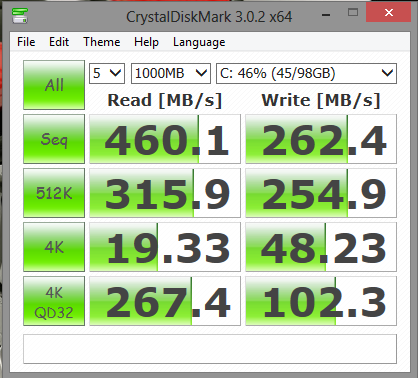Start the 4K benchmark test

(54, 247)
